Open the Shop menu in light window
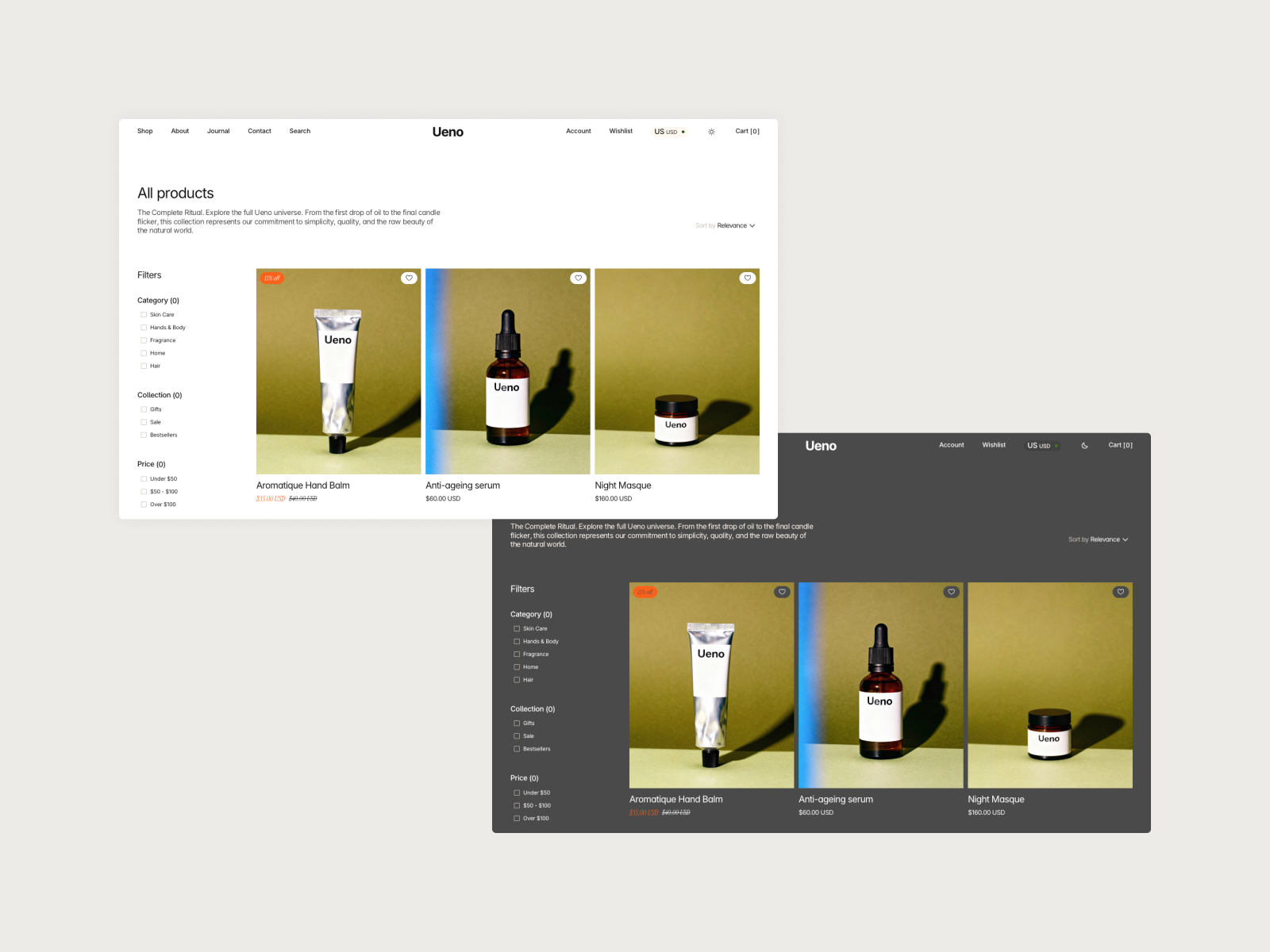 coord(145,131)
